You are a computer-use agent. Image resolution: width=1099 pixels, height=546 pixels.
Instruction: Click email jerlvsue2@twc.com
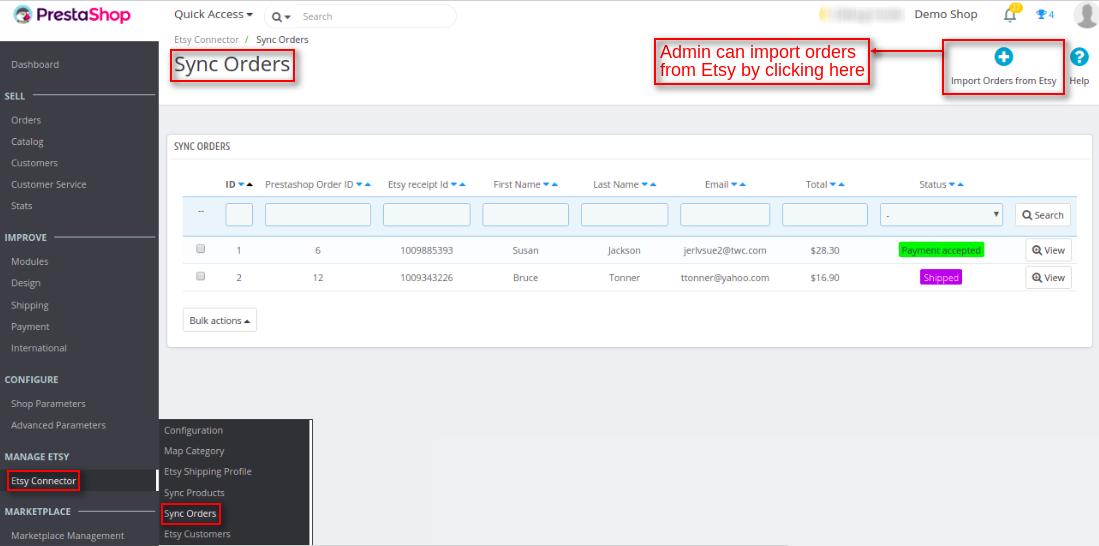(725, 250)
